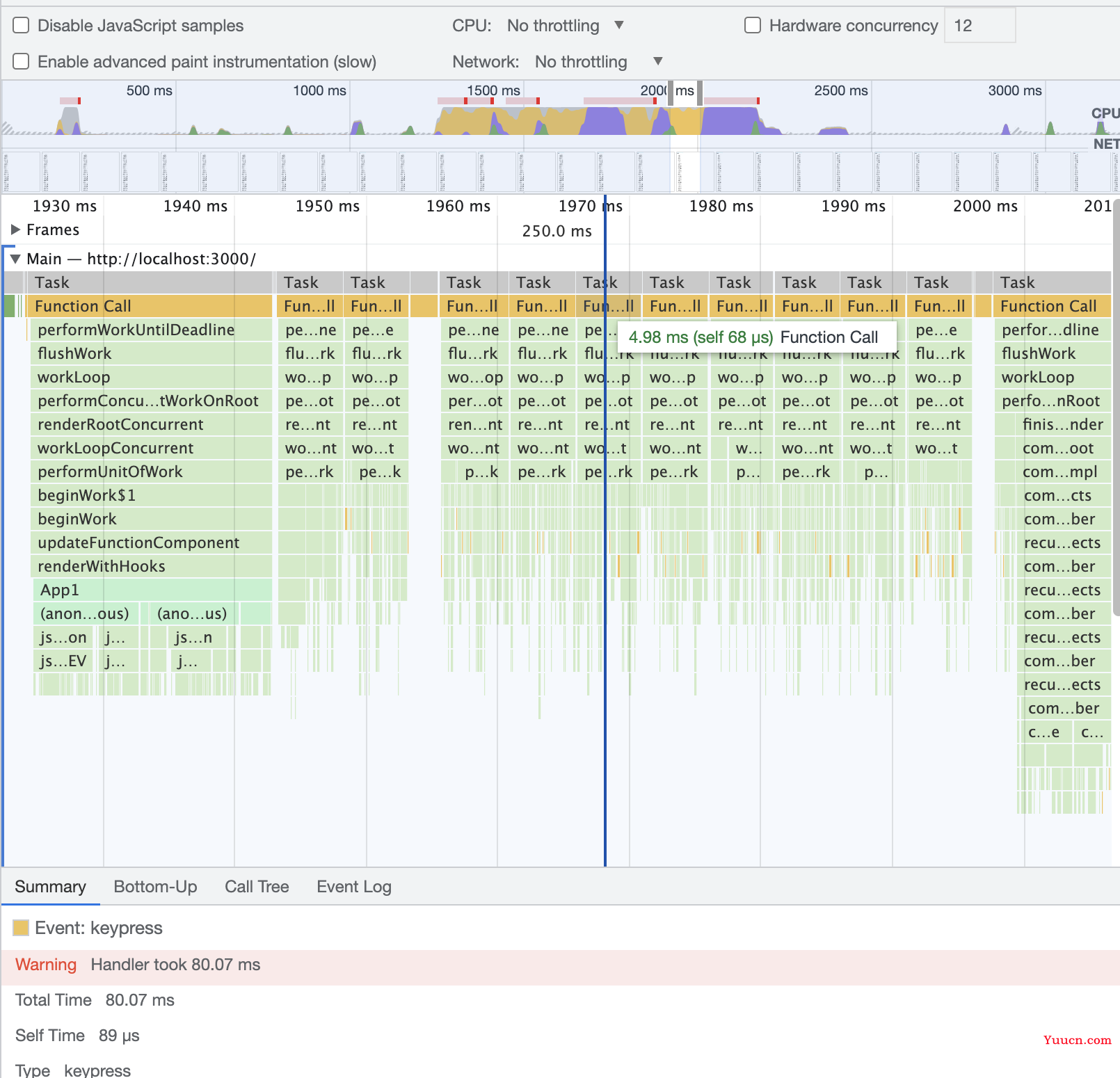The image size is (1120, 1078).
Task: Open the Bottom-Up tab
Action: [155, 887]
